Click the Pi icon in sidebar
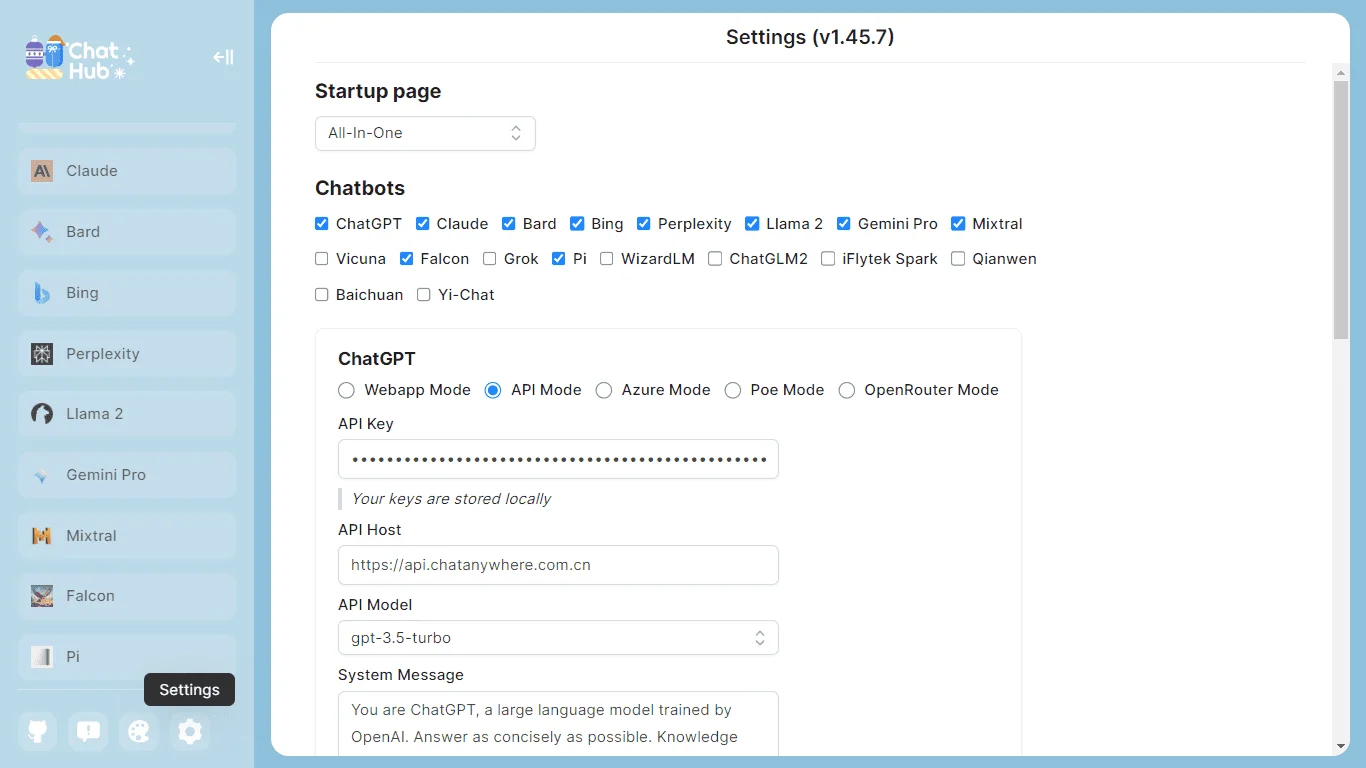The width and height of the screenshot is (1366, 768). [42, 657]
